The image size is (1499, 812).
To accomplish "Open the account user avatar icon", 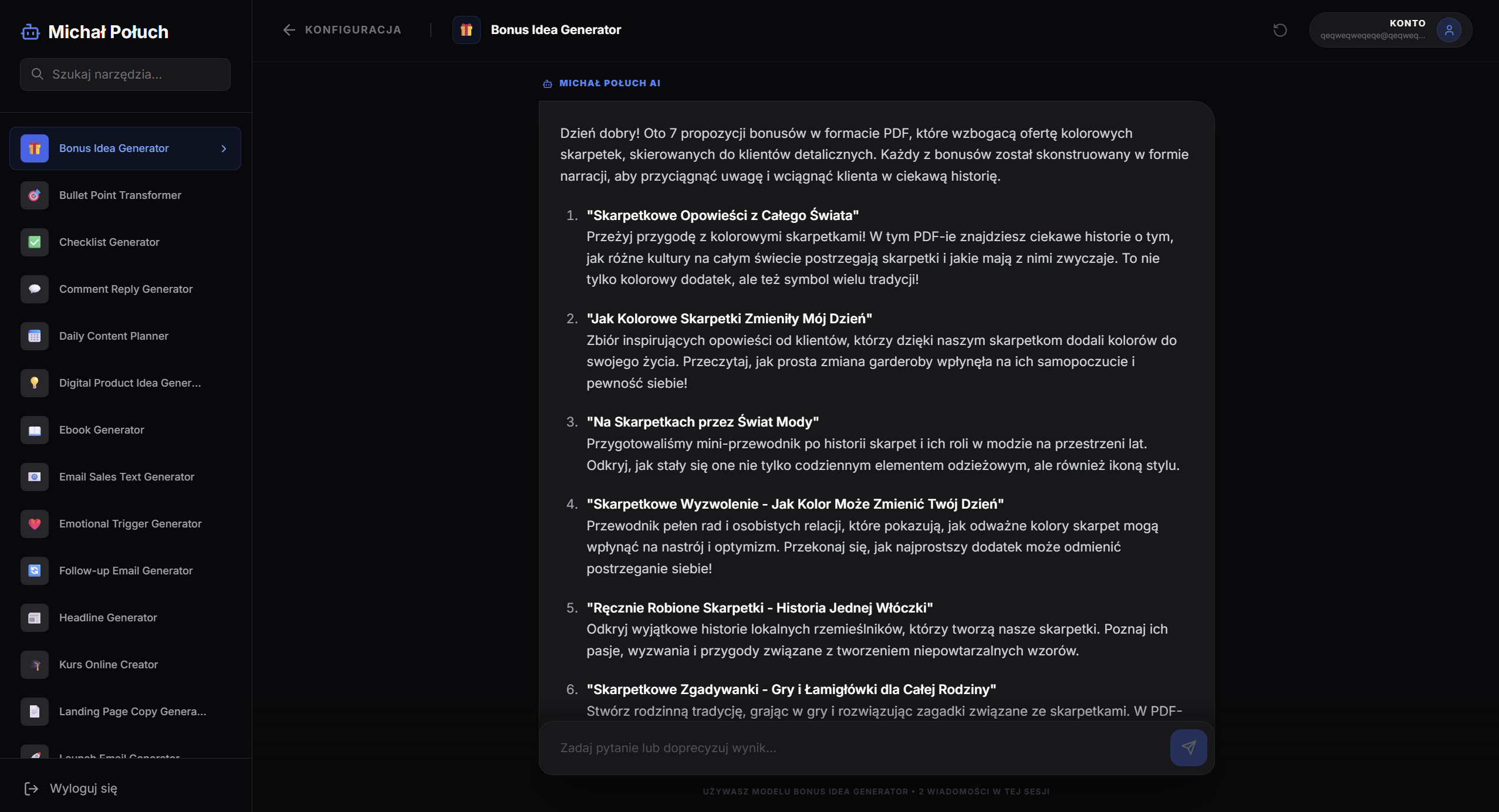I will click(1449, 30).
